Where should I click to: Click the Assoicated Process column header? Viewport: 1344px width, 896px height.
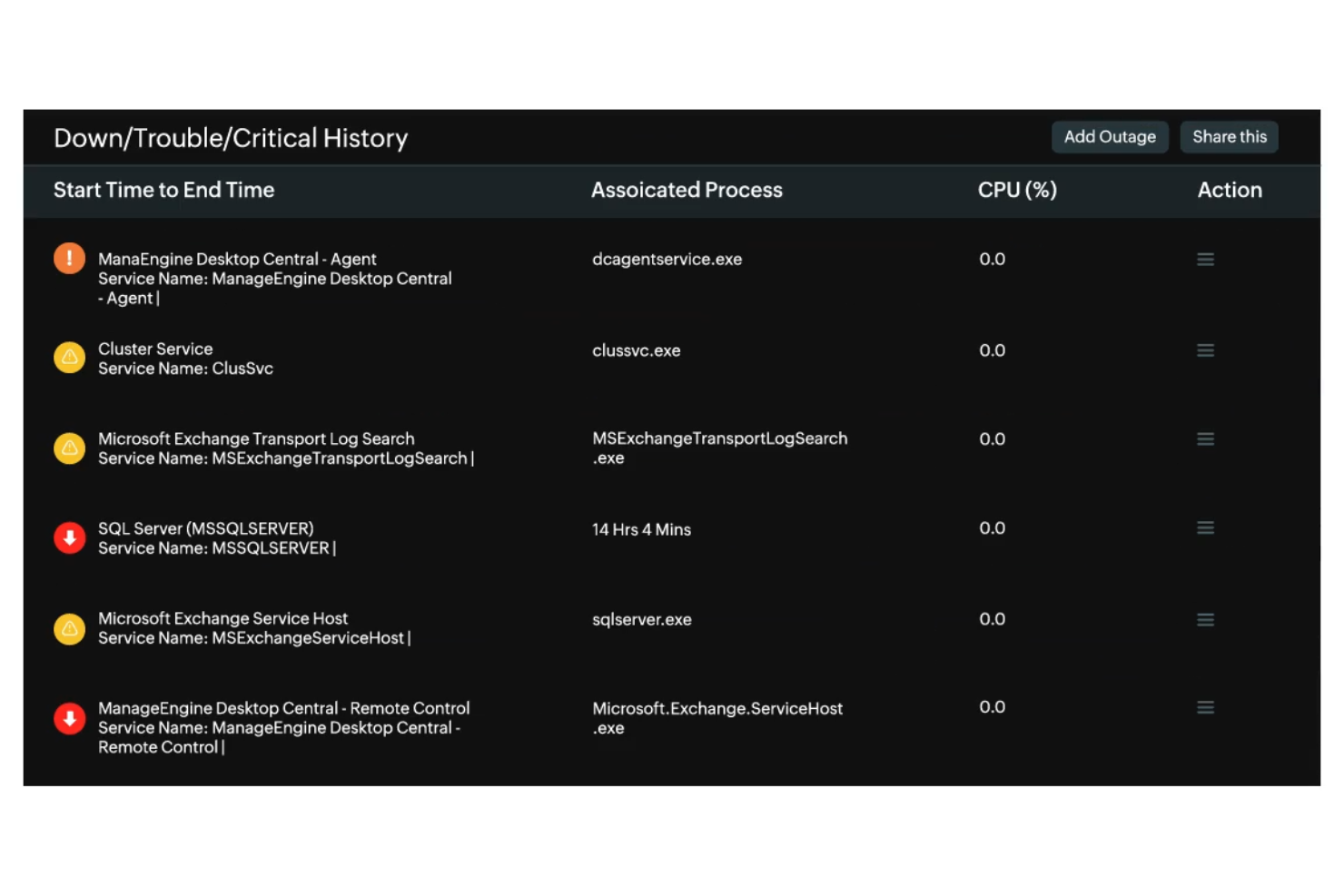point(687,191)
